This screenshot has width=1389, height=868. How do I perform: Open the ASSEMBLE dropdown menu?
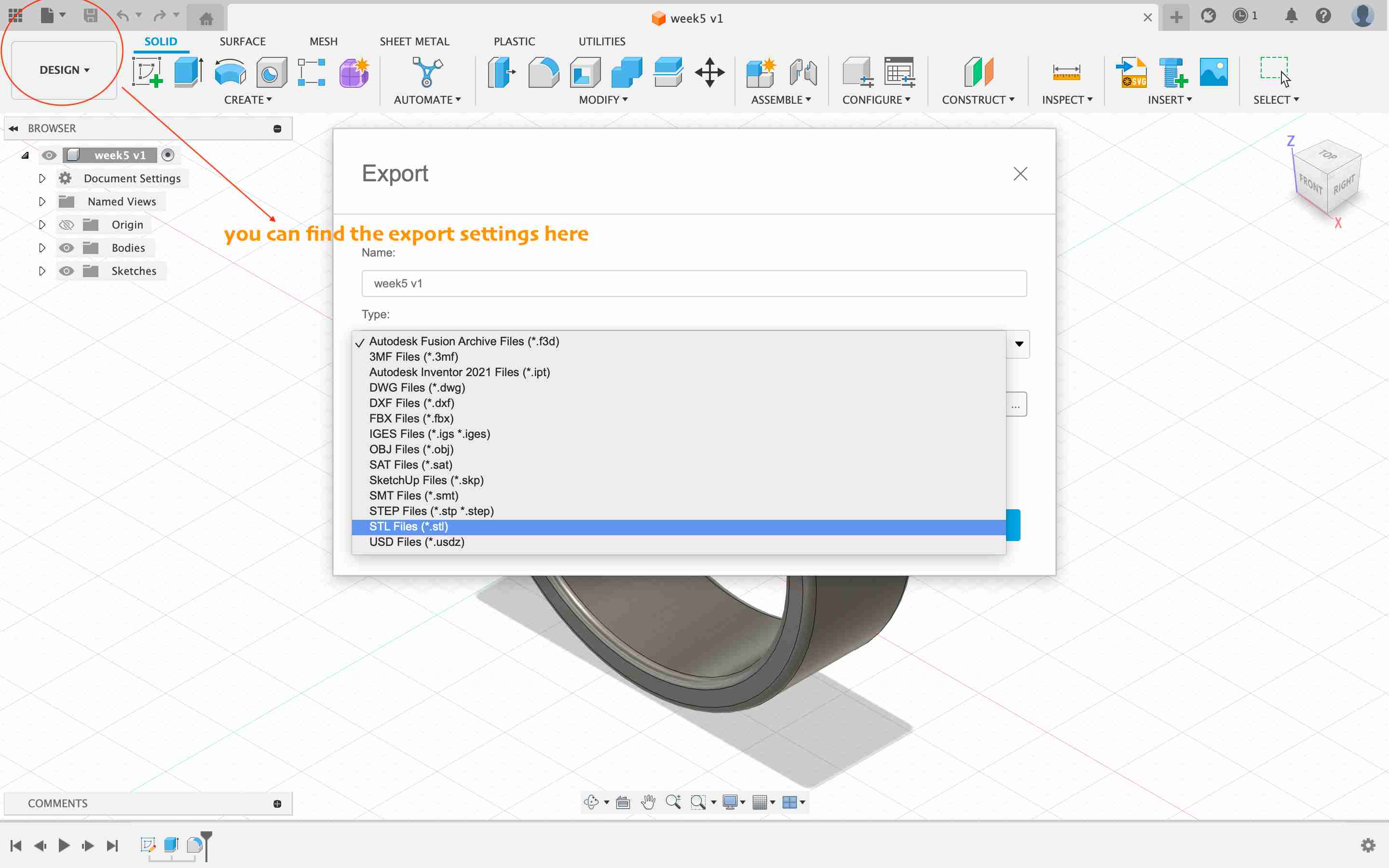coord(781,100)
